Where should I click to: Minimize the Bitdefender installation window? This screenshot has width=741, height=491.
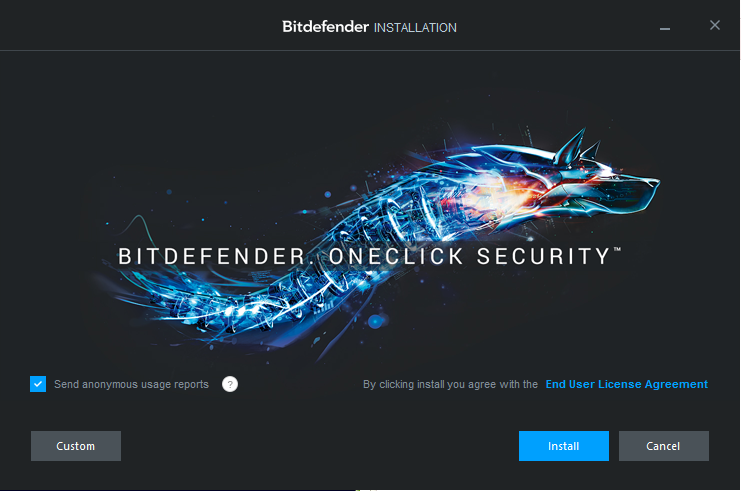pyautogui.click(x=665, y=28)
